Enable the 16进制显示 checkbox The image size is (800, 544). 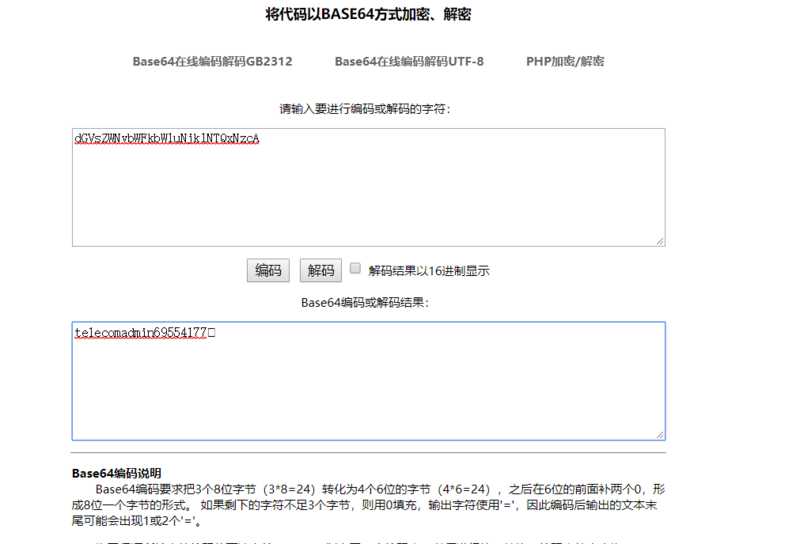pyautogui.click(x=355, y=269)
